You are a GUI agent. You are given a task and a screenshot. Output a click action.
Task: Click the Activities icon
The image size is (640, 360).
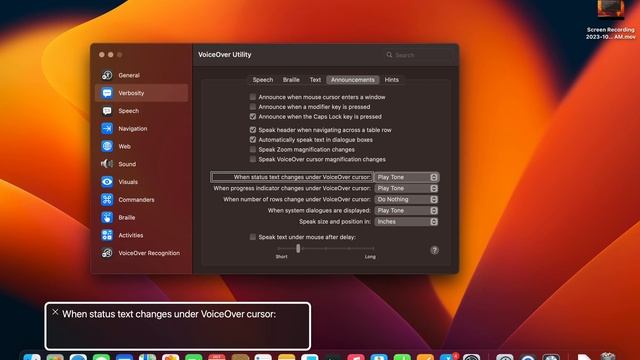(107, 235)
